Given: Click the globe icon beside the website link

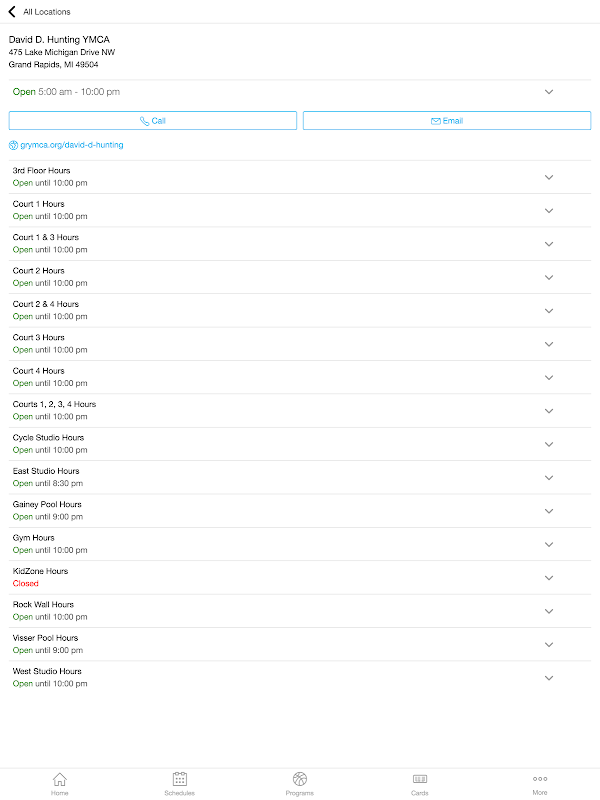Looking at the screenshot, I should (13, 145).
